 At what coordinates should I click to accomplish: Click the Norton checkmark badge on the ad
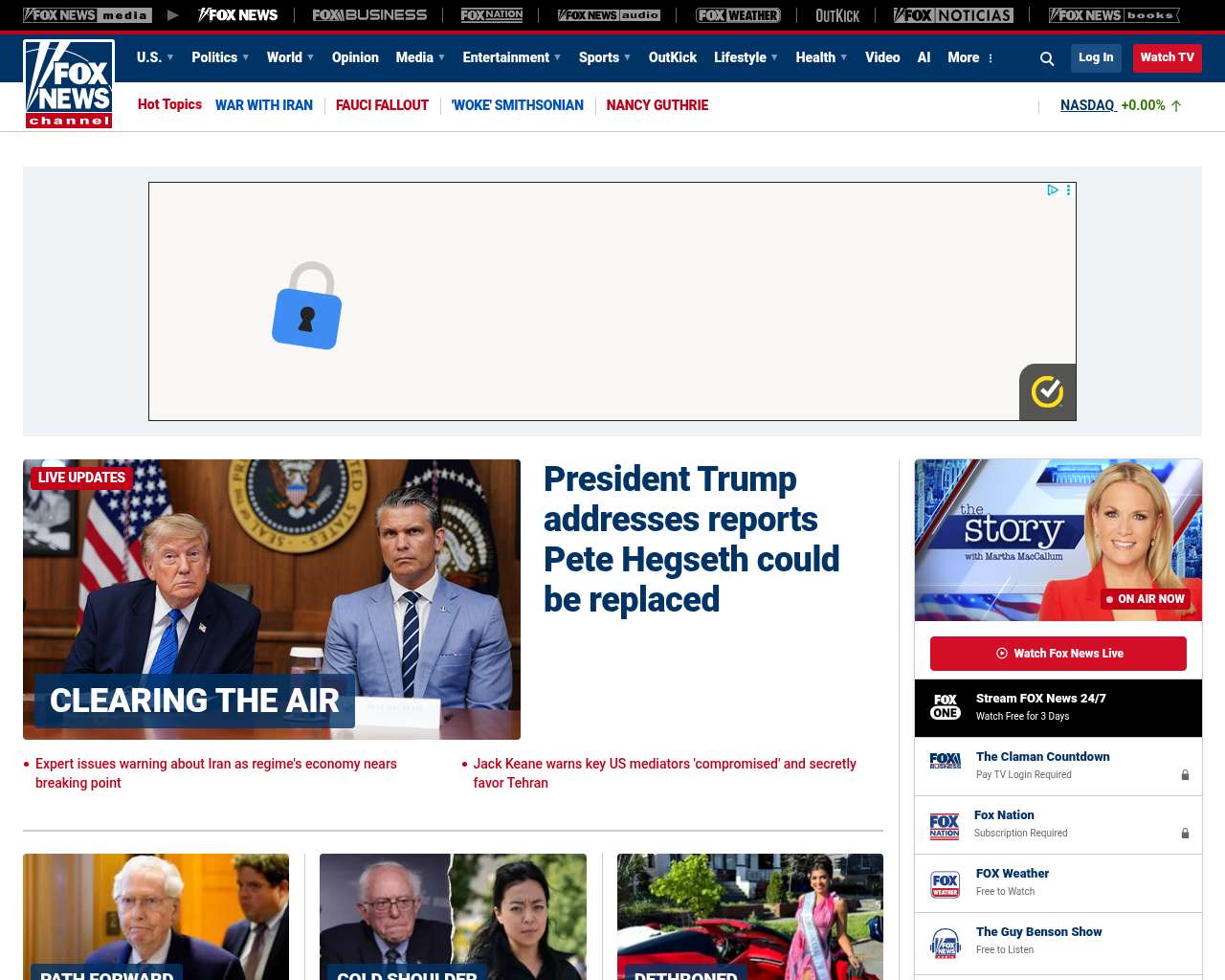(x=1048, y=392)
